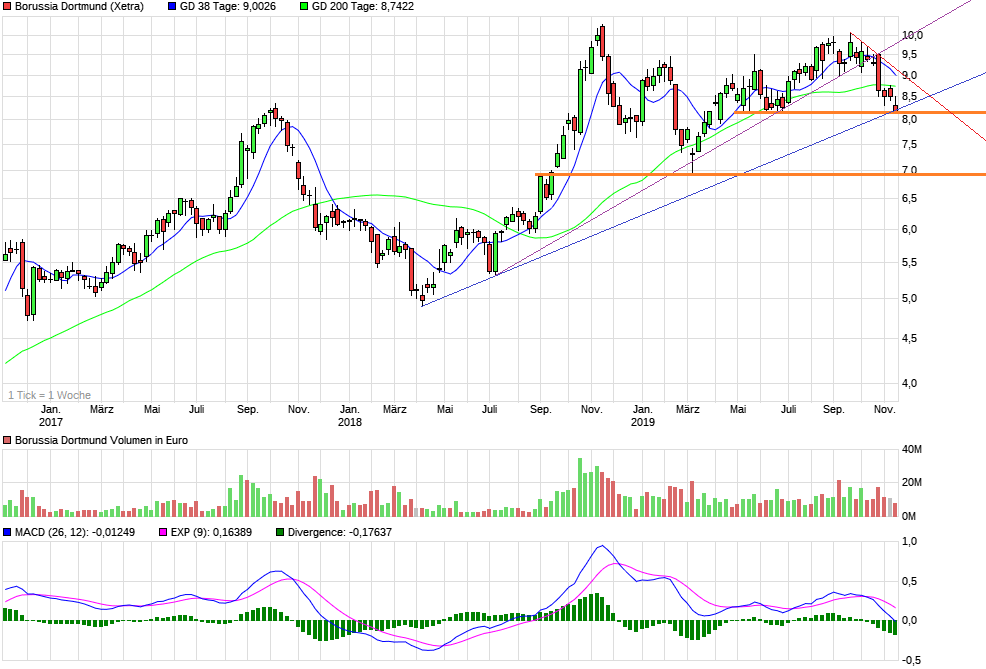
Task: Click the 'Jan. 2019' time axis label
Action: click(x=642, y=415)
